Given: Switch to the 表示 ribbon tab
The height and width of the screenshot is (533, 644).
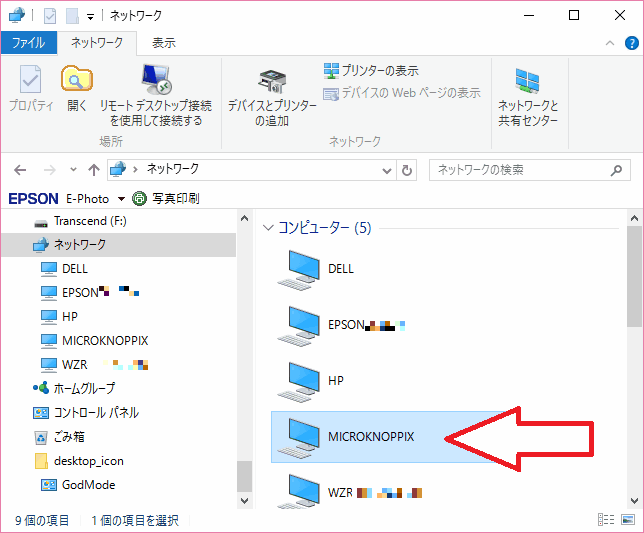Looking at the screenshot, I should pyautogui.click(x=164, y=43).
